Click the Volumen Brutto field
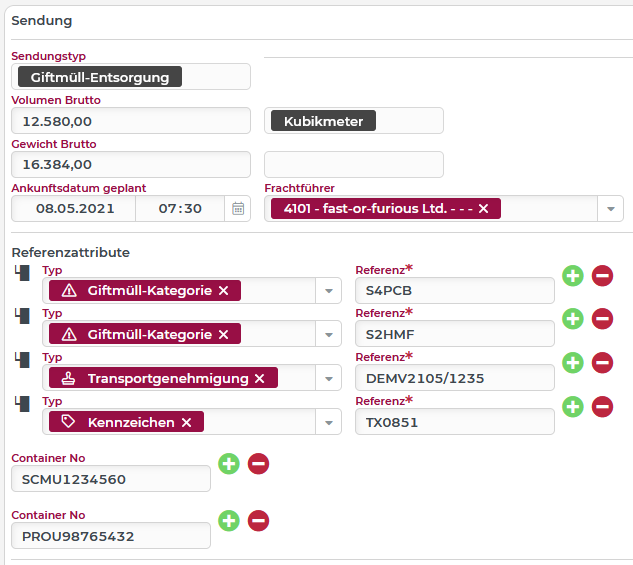Screen dimensions: 633x565 tap(130, 121)
